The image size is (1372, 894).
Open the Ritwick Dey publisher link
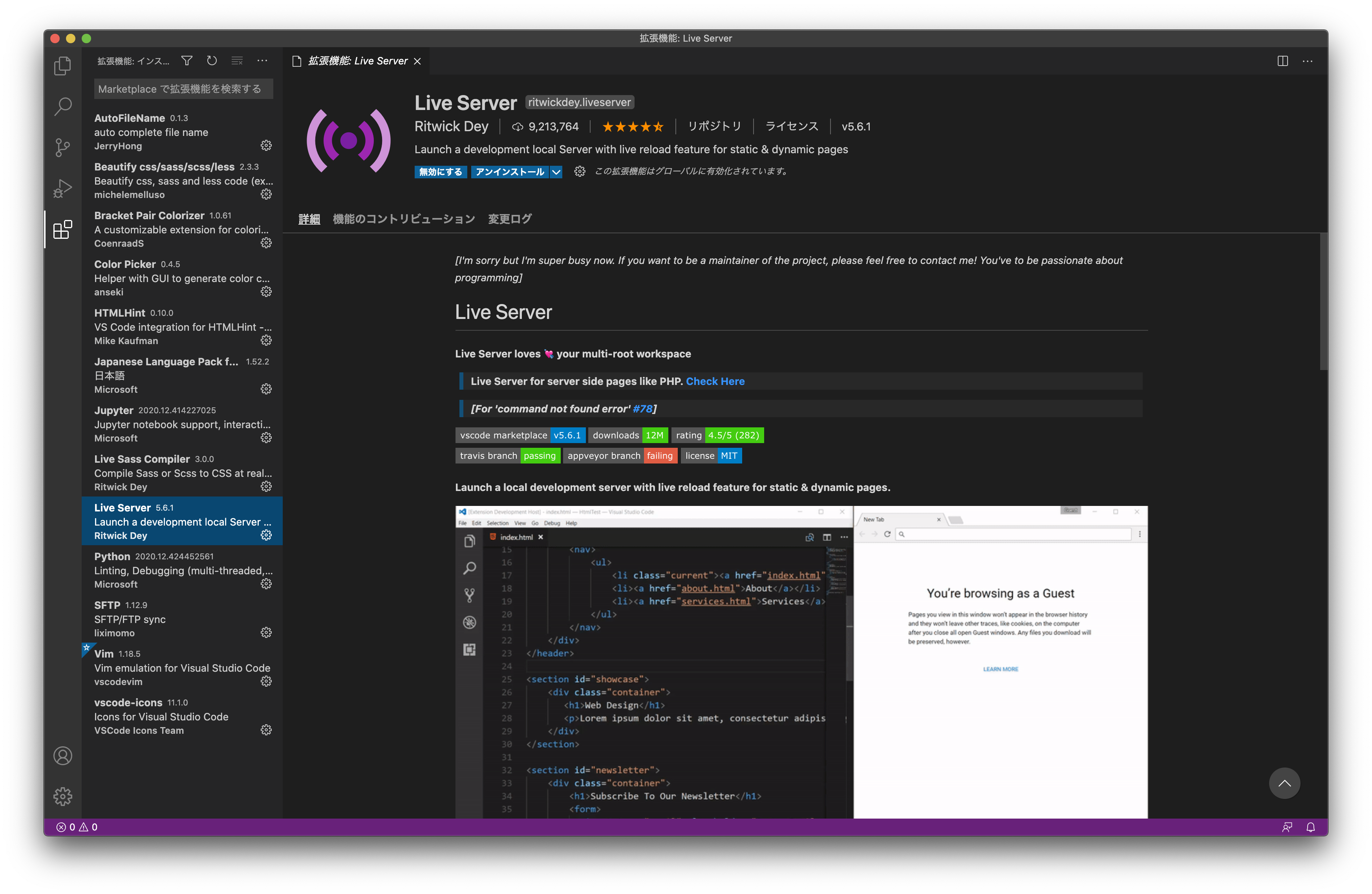(x=451, y=126)
